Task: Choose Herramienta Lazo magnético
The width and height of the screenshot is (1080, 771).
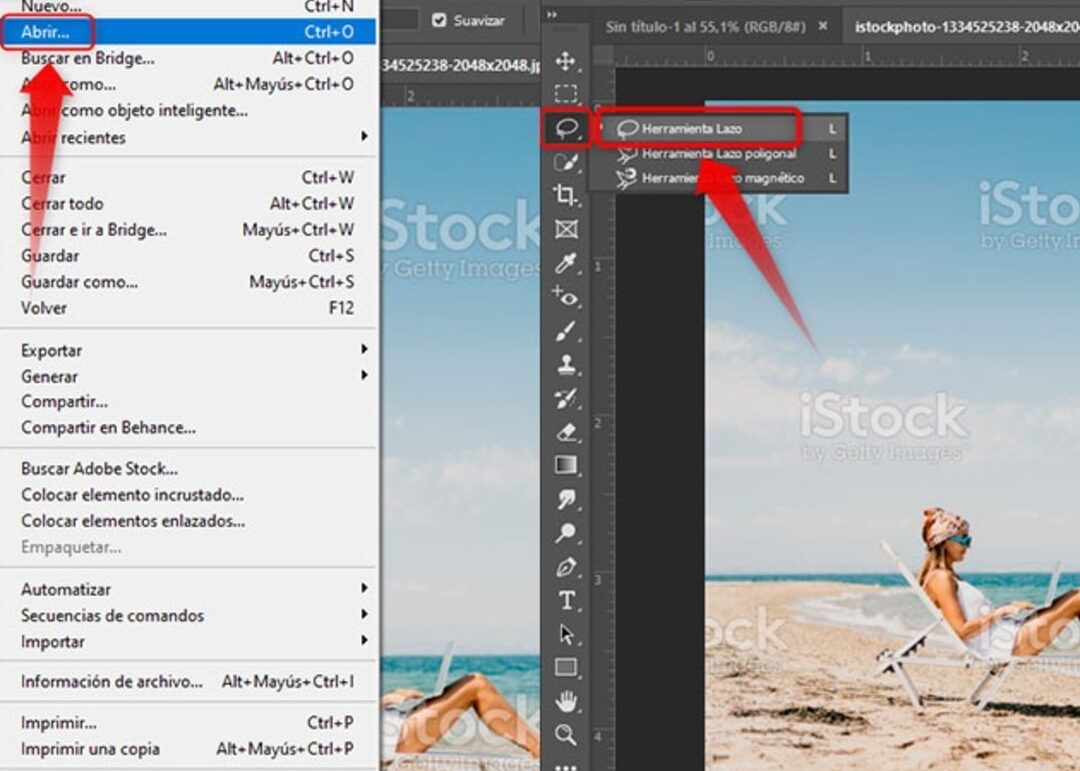Action: point(720,178)
